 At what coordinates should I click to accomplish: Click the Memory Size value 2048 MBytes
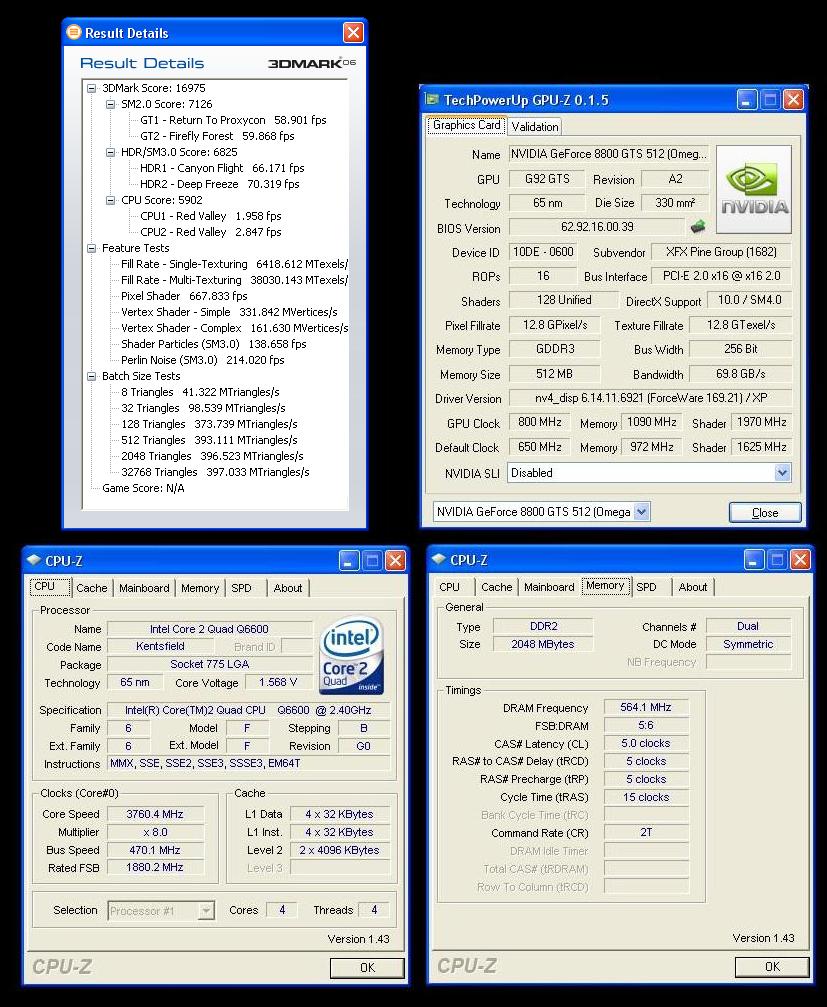click(543, 644)
